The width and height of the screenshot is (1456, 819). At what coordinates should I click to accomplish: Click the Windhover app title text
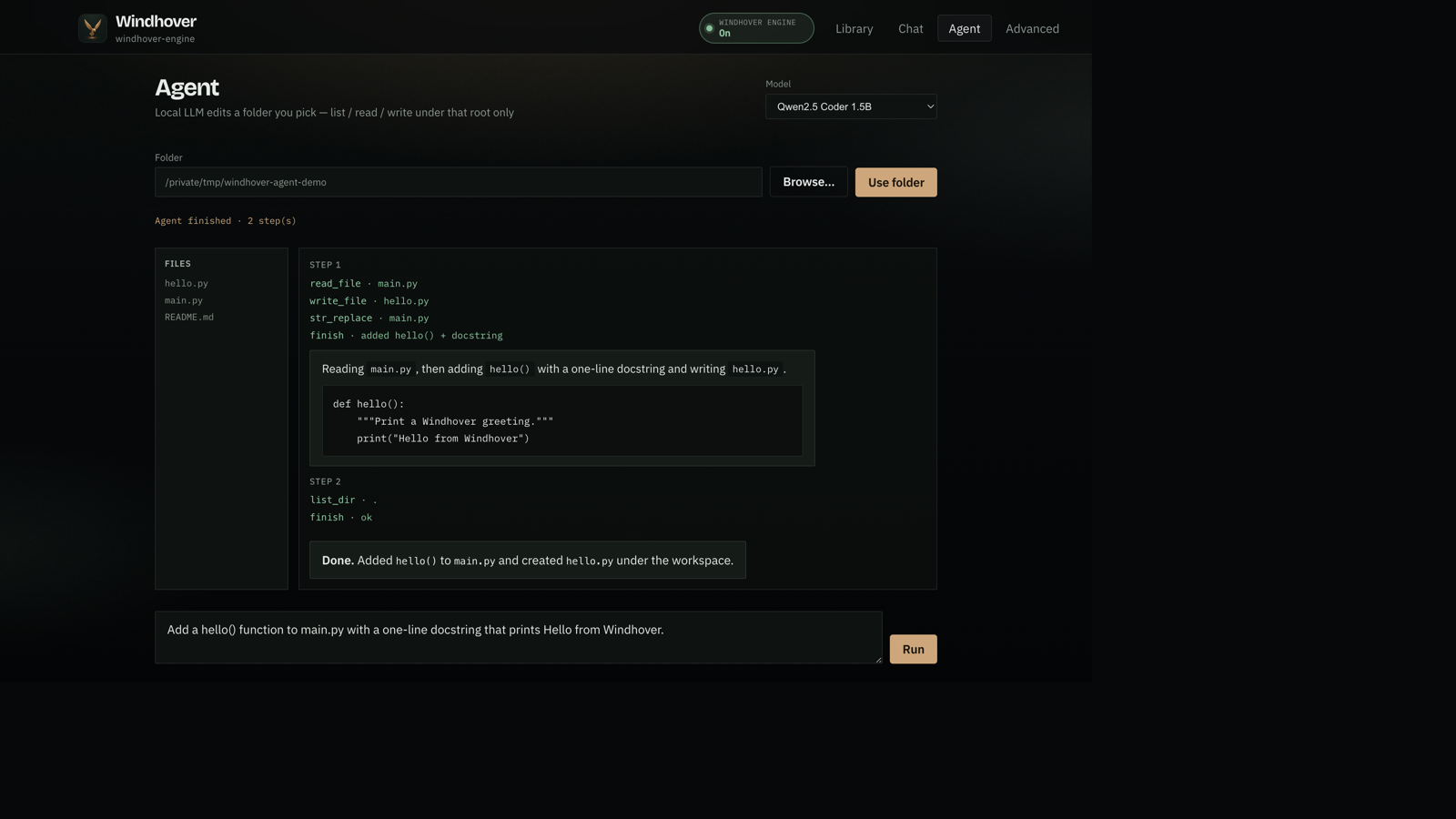(156, 21)
